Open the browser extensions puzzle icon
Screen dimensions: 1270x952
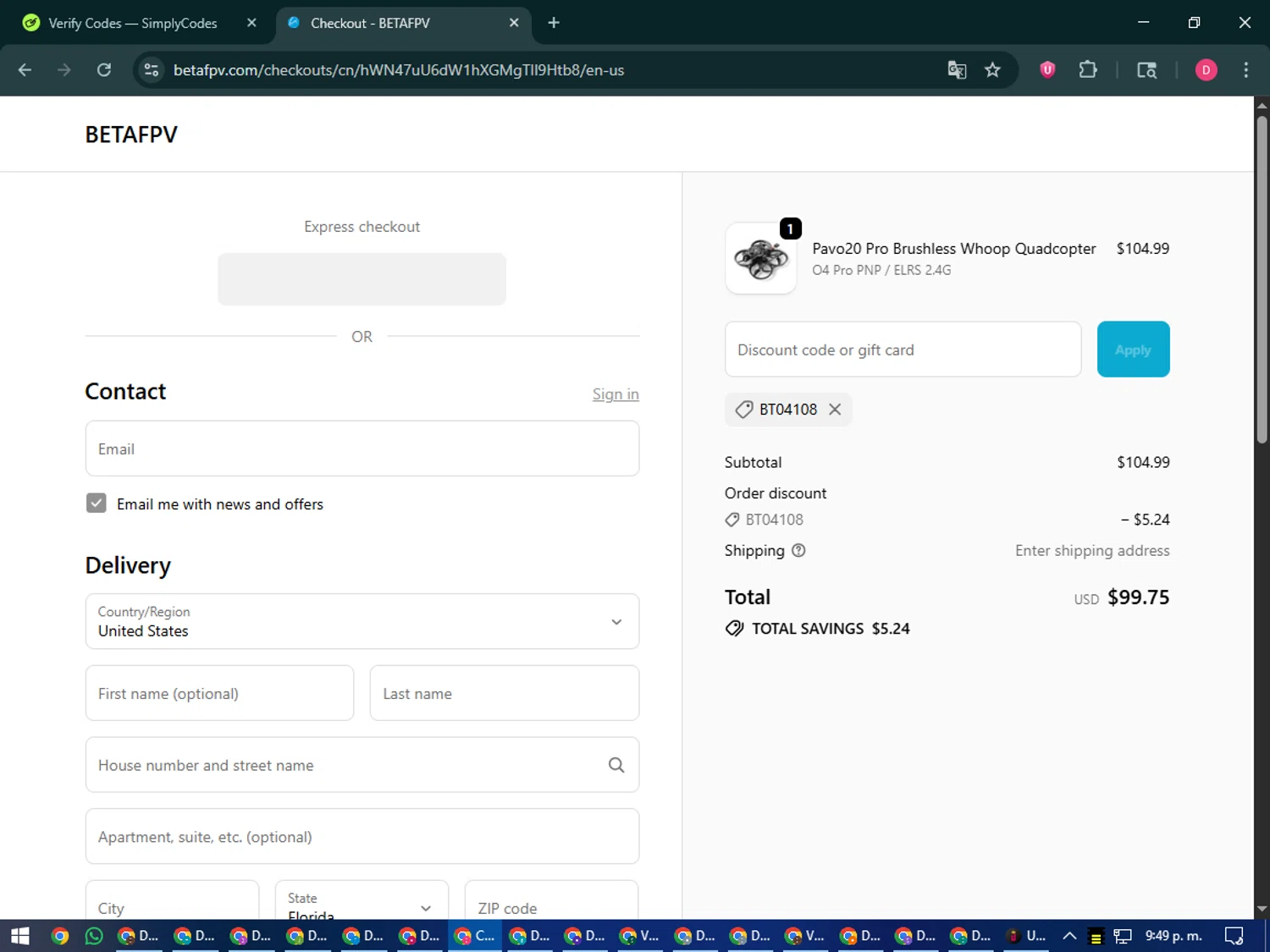[1088, 70]
